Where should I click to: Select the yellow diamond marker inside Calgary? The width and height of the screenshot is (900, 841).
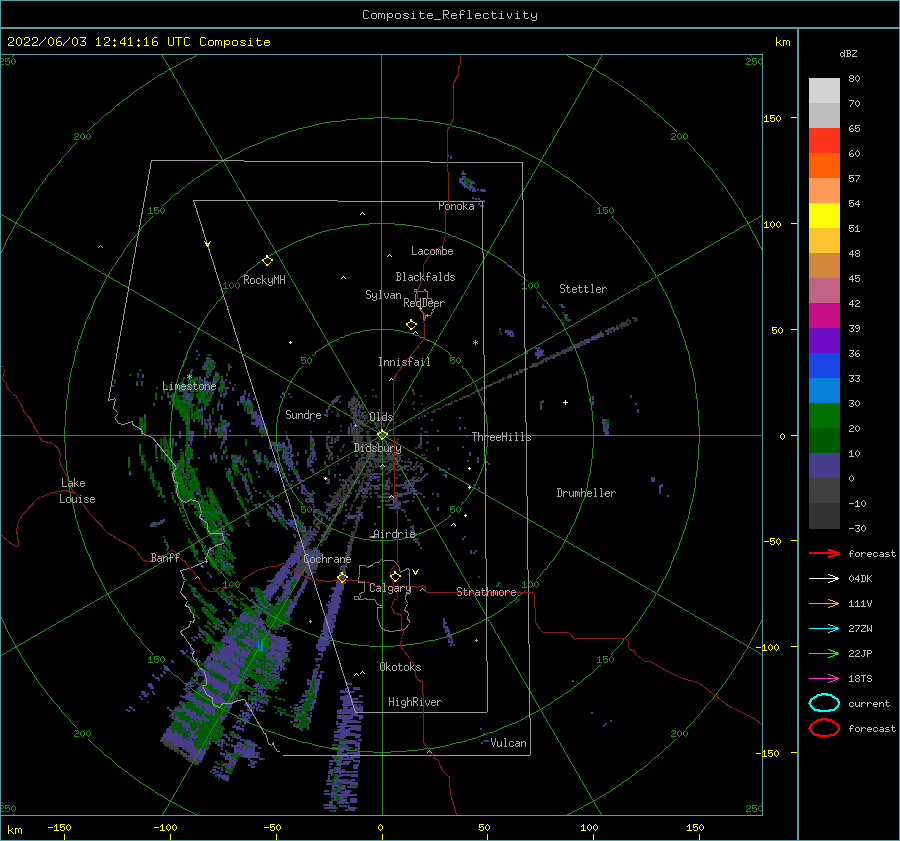coord(395,576)
